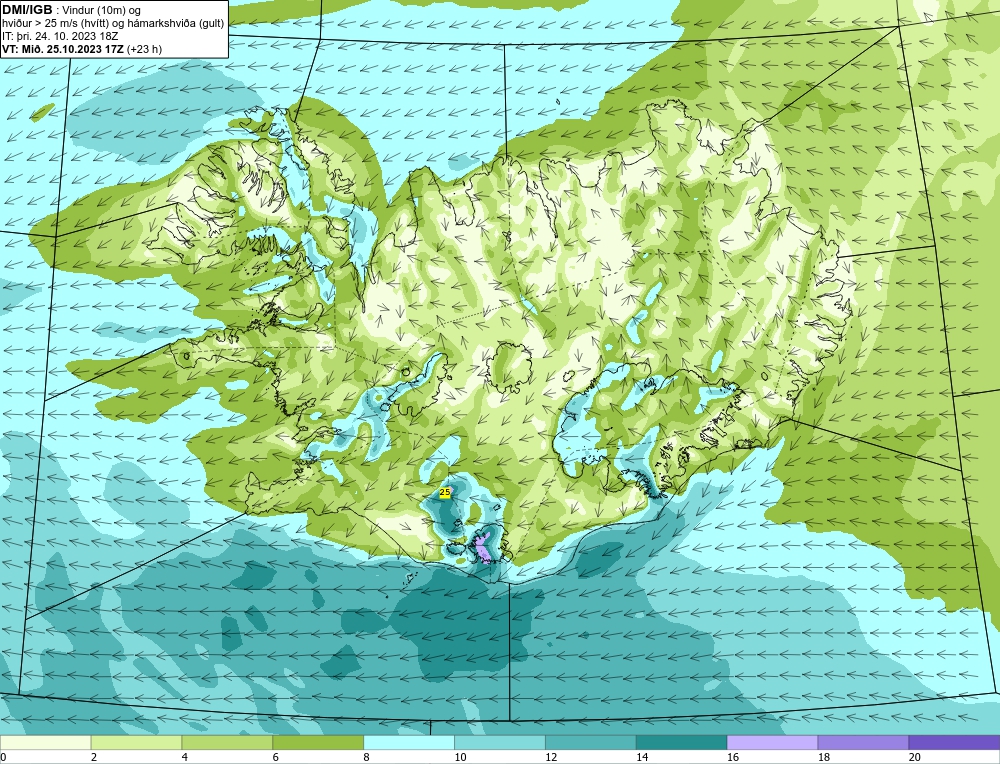Click the DMI/IGB title text
Image resolution: width=1000 pixels, height=764 pixels.
tap(27, 10)
